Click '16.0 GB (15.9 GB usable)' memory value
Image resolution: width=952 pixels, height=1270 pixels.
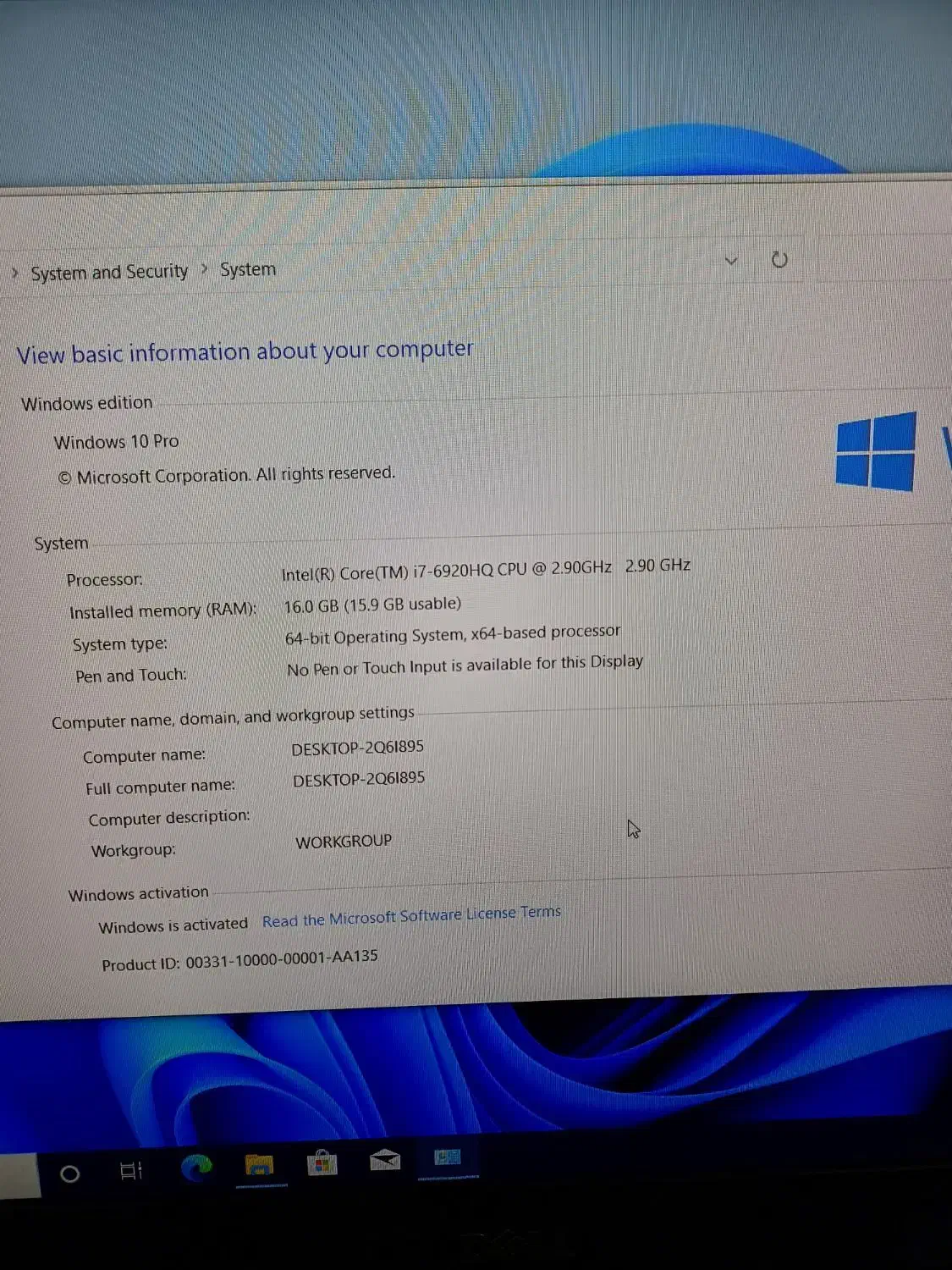(x=372, y=605)
